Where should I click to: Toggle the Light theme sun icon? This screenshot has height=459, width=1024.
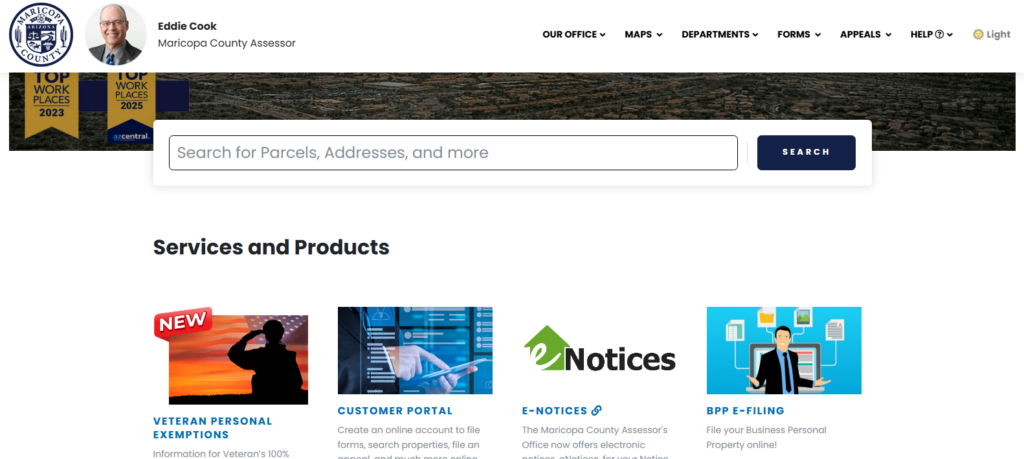(x=978, y=35)
